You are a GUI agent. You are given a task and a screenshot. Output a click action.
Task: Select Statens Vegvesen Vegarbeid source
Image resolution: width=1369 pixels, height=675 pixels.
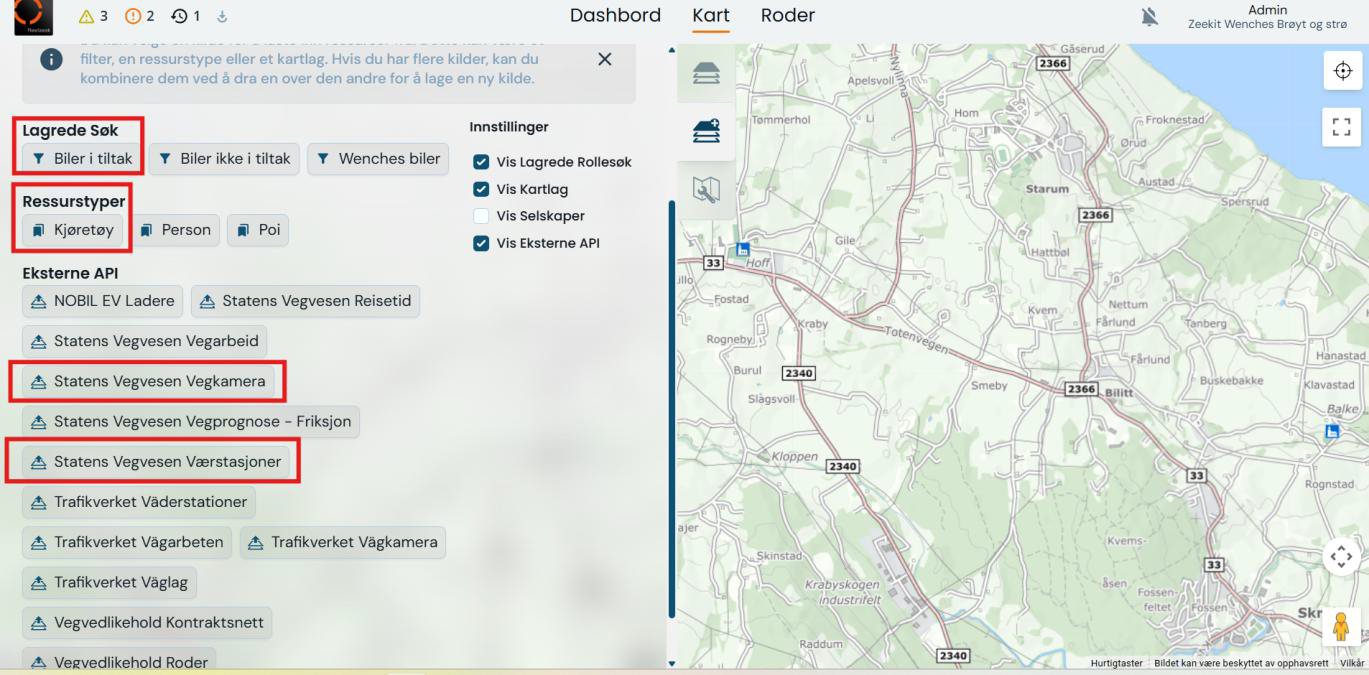point(145,341)
